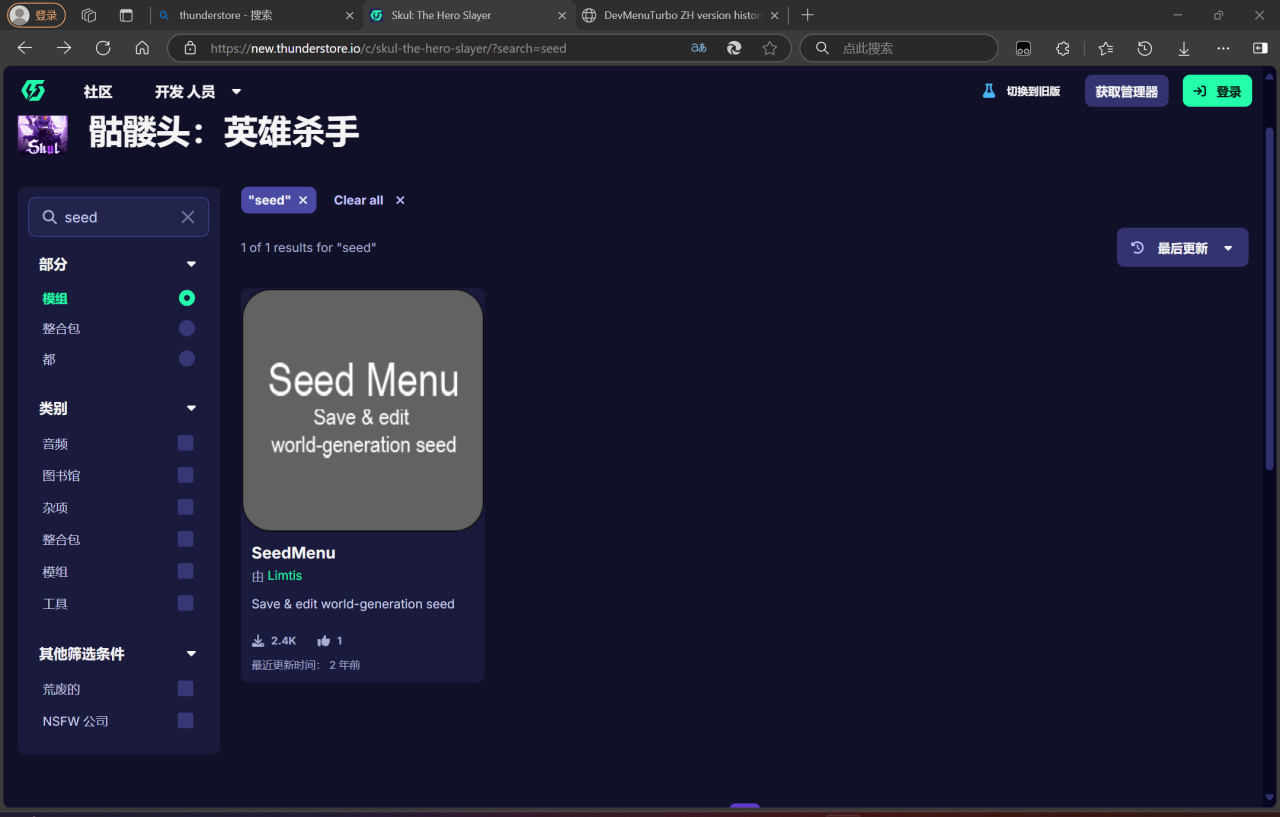Open a new browser tab with plus
Viewport: 1280px width, 817px height.
808,15
